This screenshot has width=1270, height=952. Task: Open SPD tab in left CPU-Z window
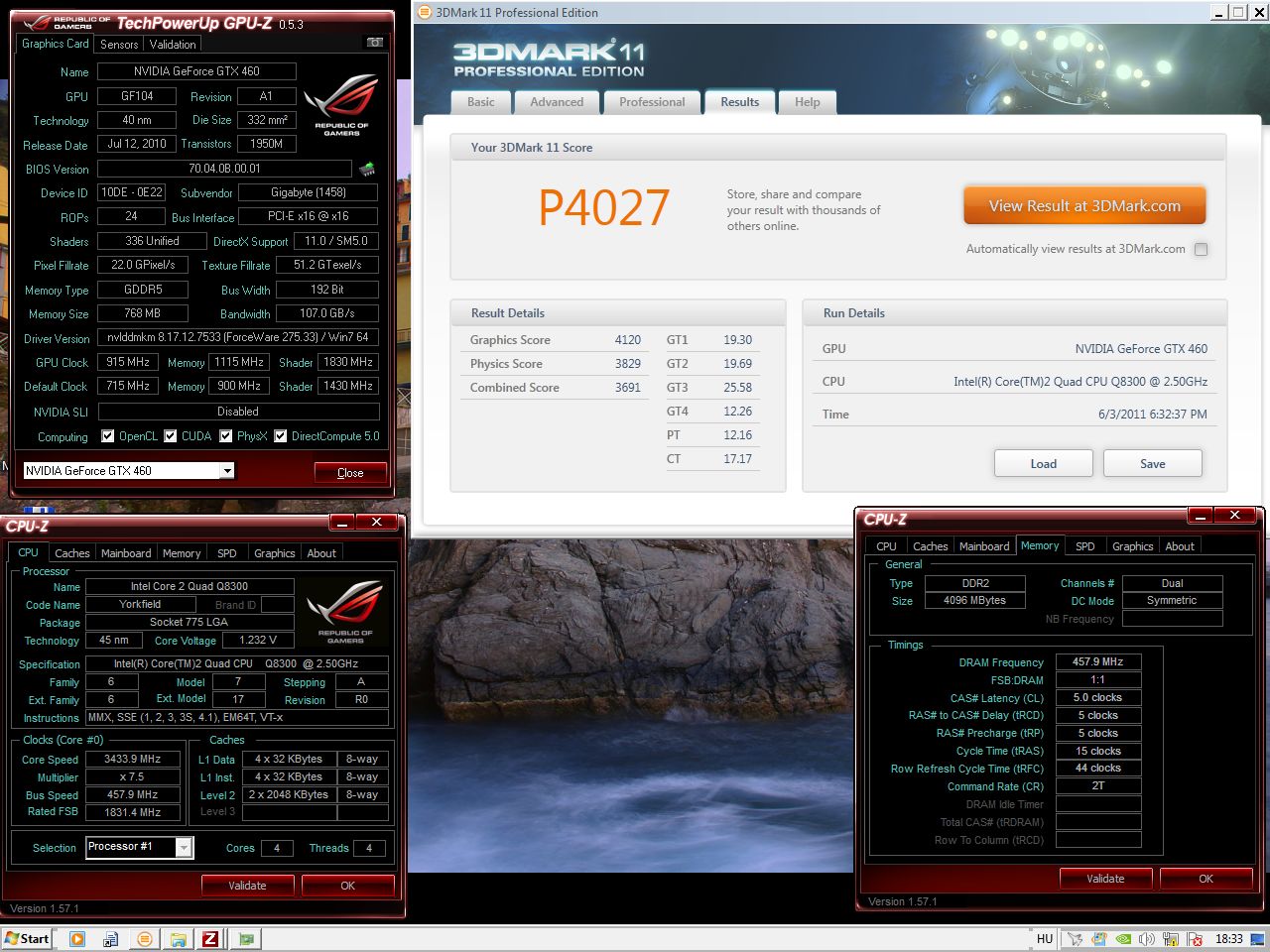227,553
